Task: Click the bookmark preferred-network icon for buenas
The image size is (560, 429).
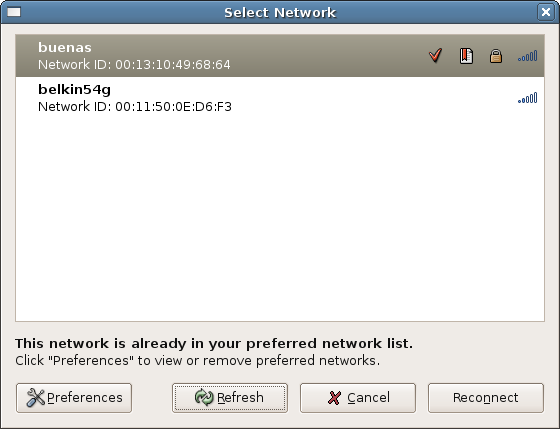Action: pos(466,56)
